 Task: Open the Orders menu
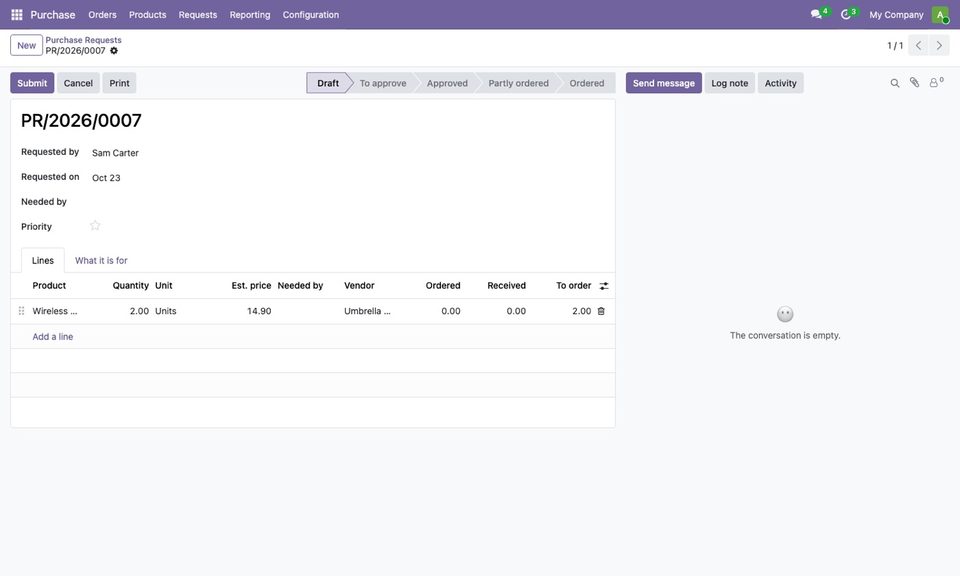click(x=102, y=15)
